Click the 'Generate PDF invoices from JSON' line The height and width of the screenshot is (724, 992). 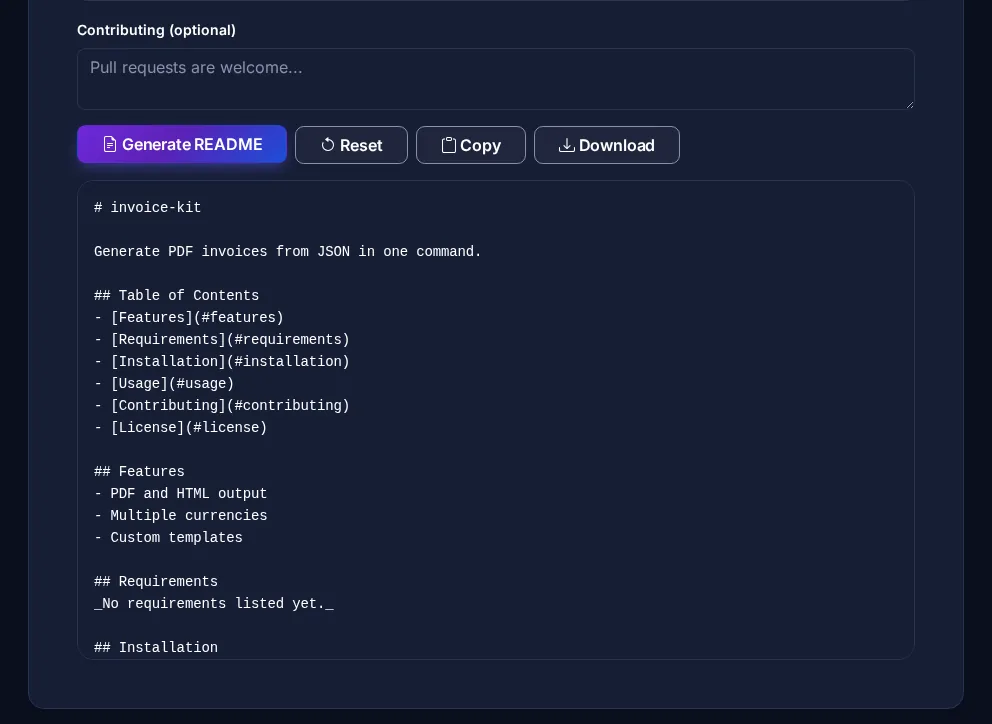click(288, 251)
